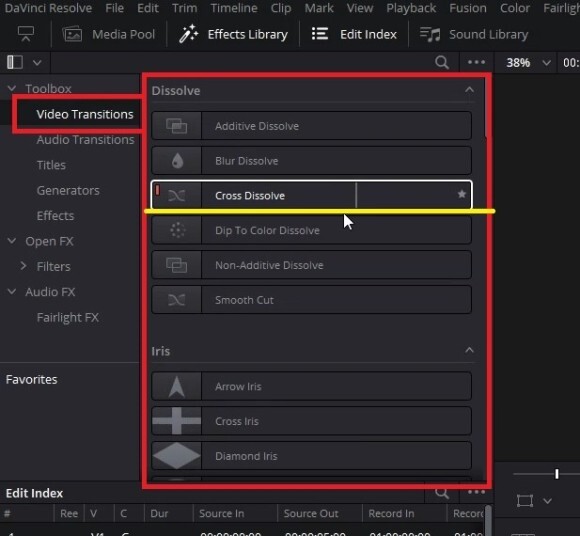The height and width of the screenshot is (536, 580).
Task: Click the Effects Library magic wand icon
Action: tap(189, 34)
